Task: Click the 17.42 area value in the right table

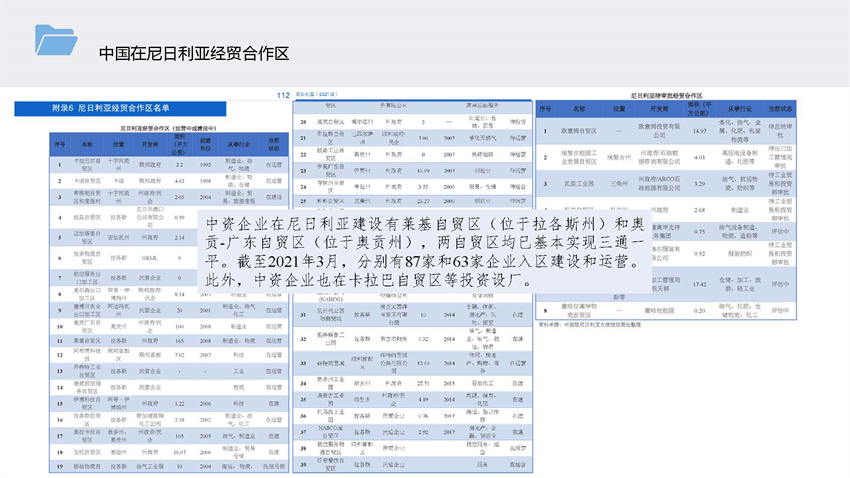Action: [x=700, y=285]
